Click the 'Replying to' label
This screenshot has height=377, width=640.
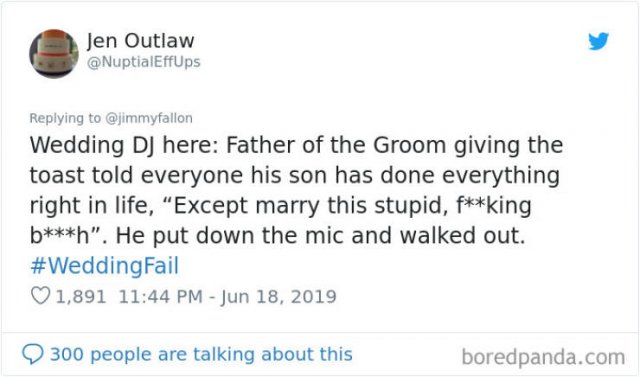[x=65, y=118]
